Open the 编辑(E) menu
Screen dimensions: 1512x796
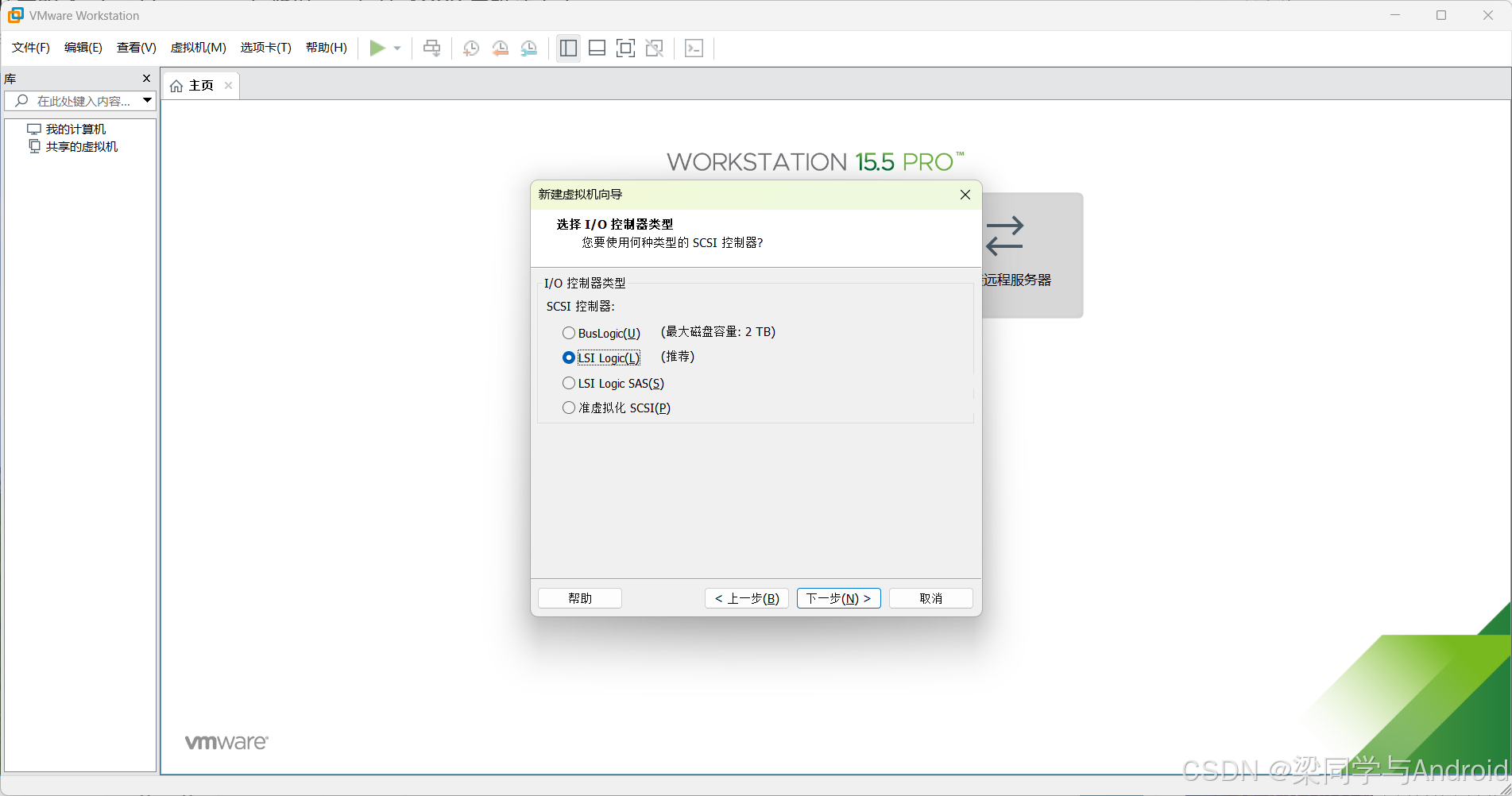tap(83, 48)
